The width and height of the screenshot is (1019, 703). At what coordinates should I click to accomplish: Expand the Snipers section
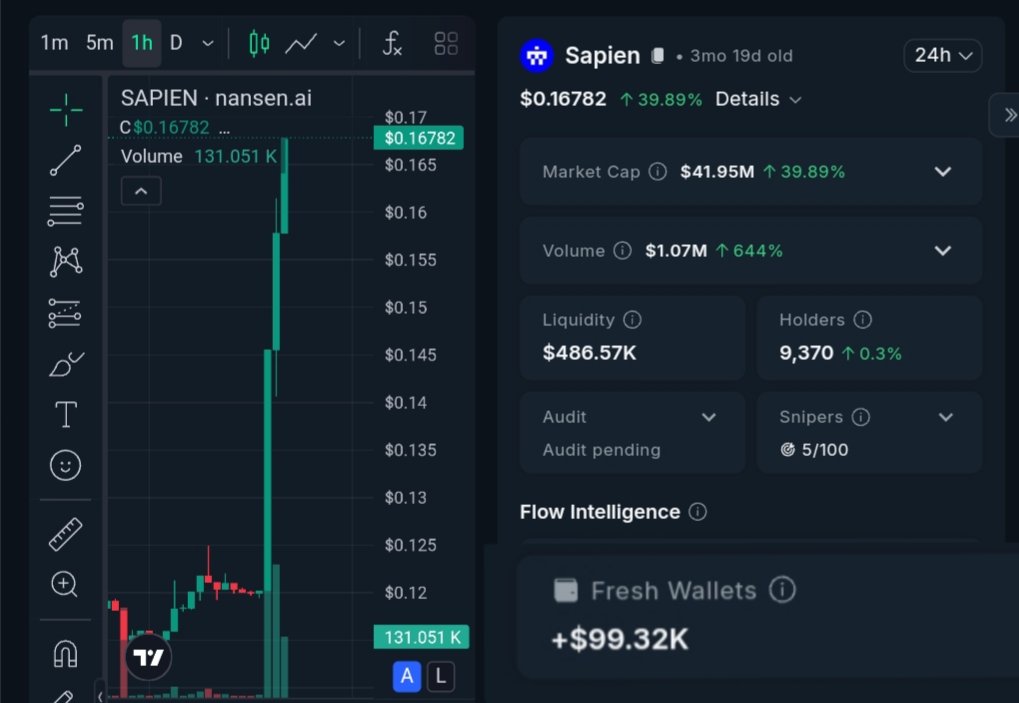tap(946, 417)
